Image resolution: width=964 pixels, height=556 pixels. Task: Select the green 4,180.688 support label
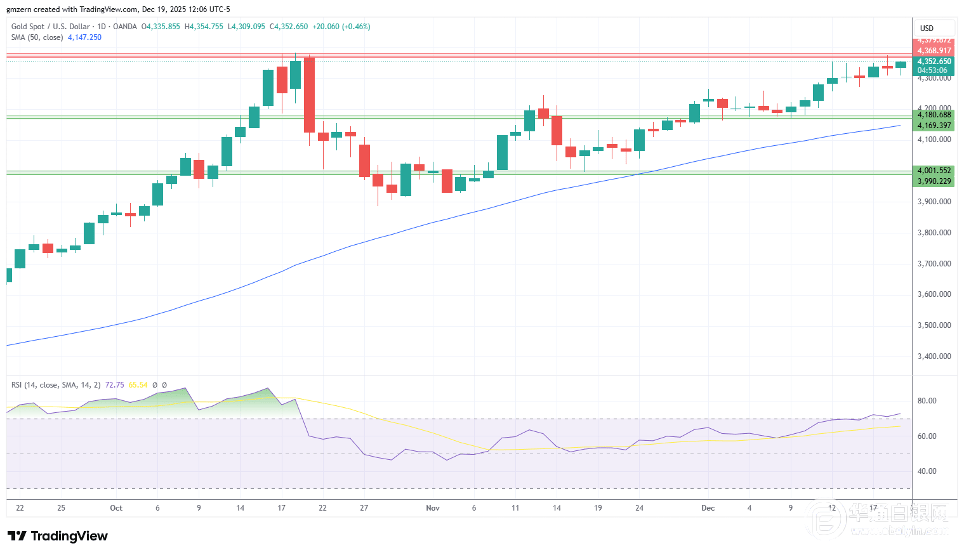[x=934, y=114]
